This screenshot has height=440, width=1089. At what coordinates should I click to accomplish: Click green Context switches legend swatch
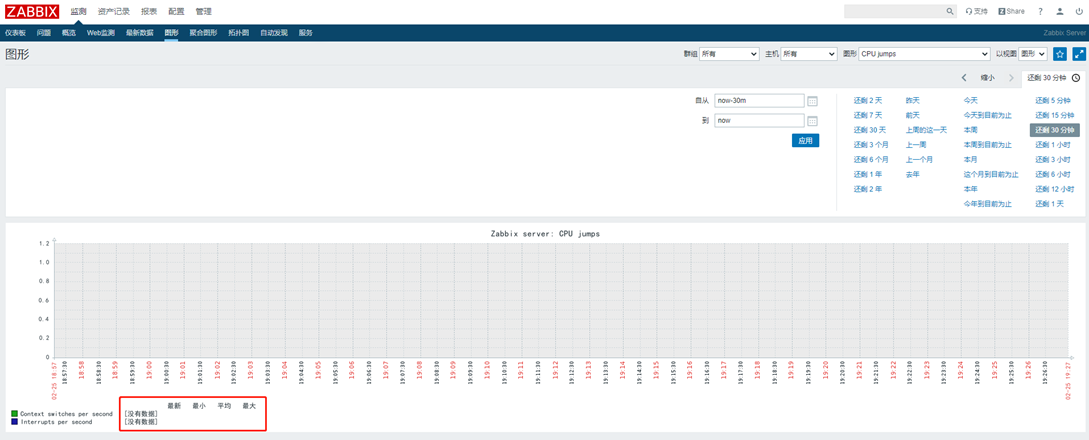coord(14,413)
